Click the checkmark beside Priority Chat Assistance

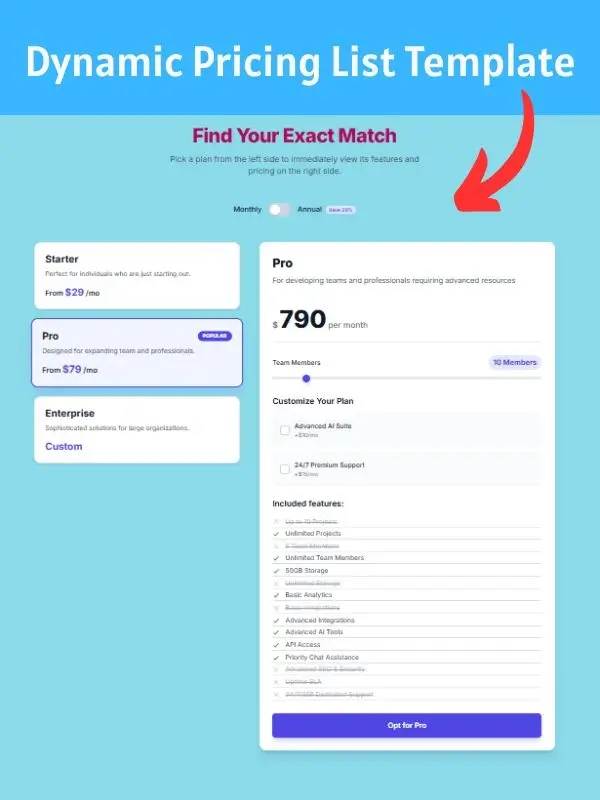pos(276,657)
